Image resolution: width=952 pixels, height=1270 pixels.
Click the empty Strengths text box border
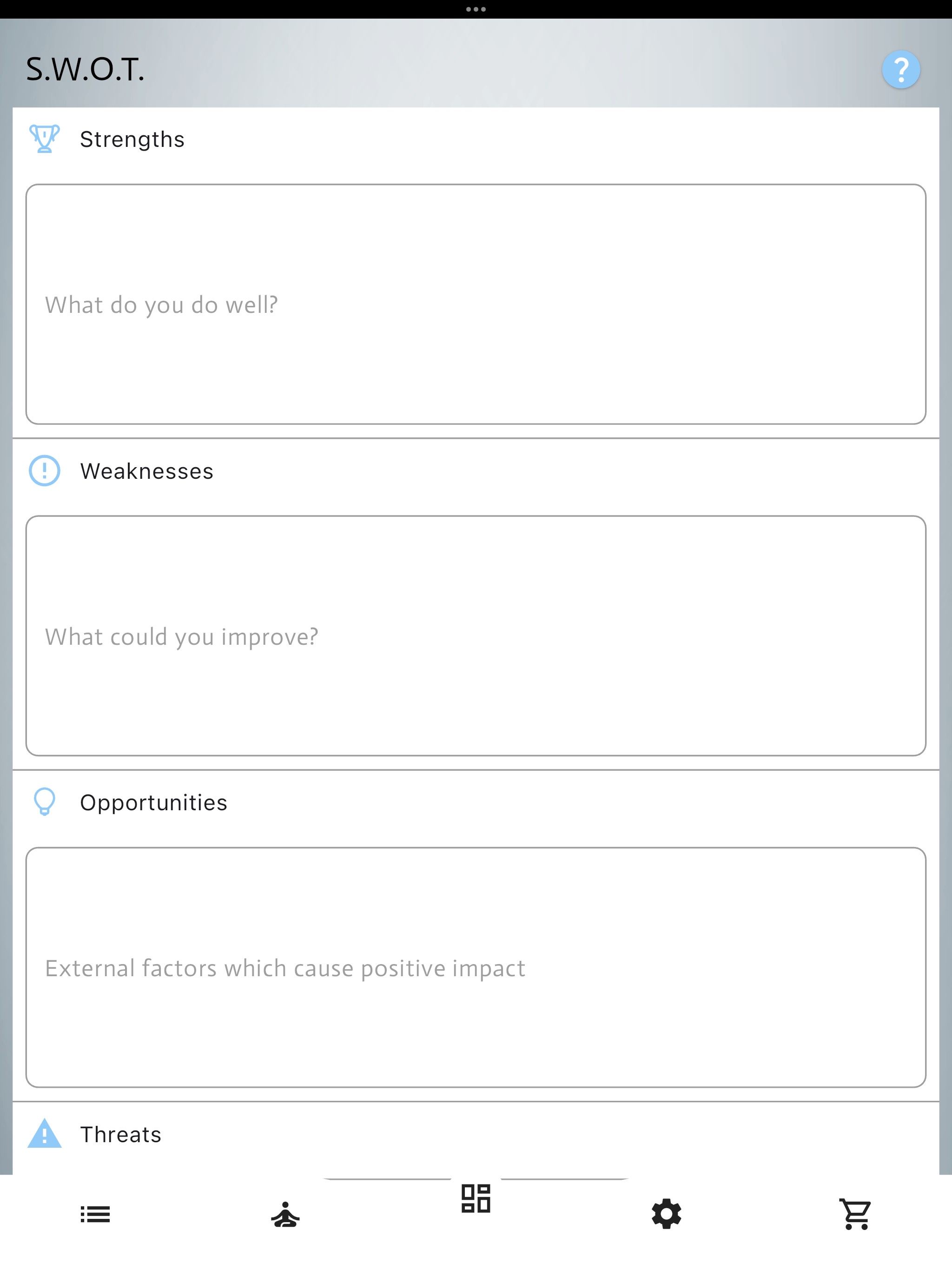(x=476, y=185)
